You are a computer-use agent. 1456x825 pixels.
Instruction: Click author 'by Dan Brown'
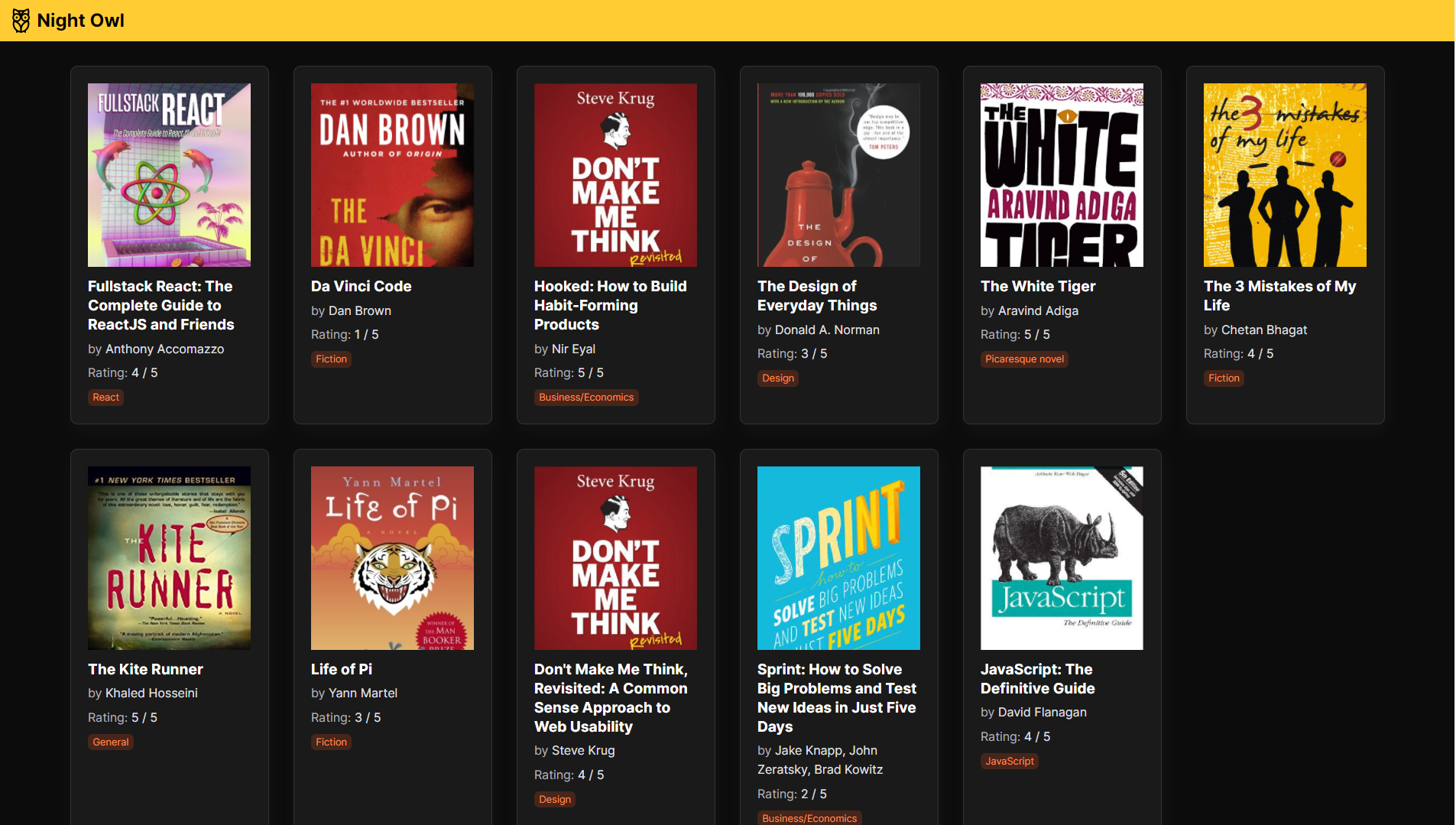click(351, 311)
